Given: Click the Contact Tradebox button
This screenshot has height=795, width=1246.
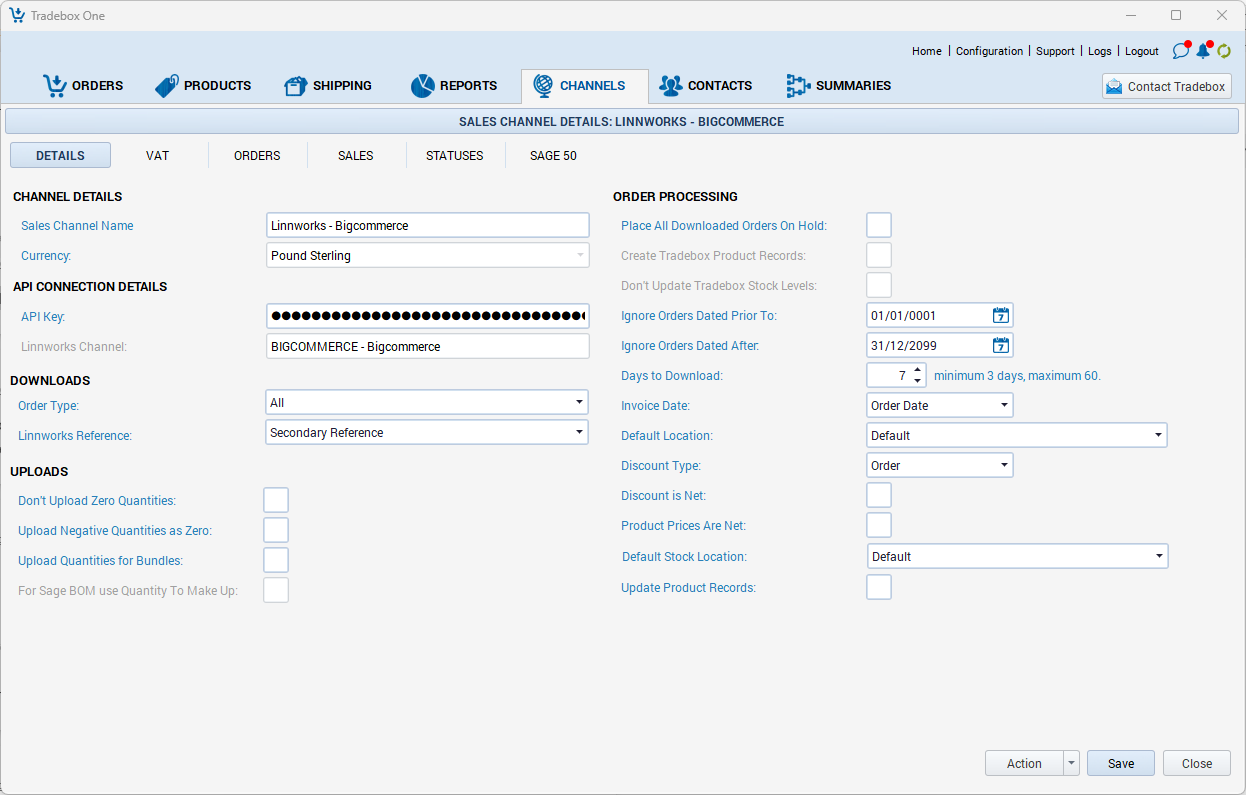Looking at the screenshot, I should click(1166, 87).
